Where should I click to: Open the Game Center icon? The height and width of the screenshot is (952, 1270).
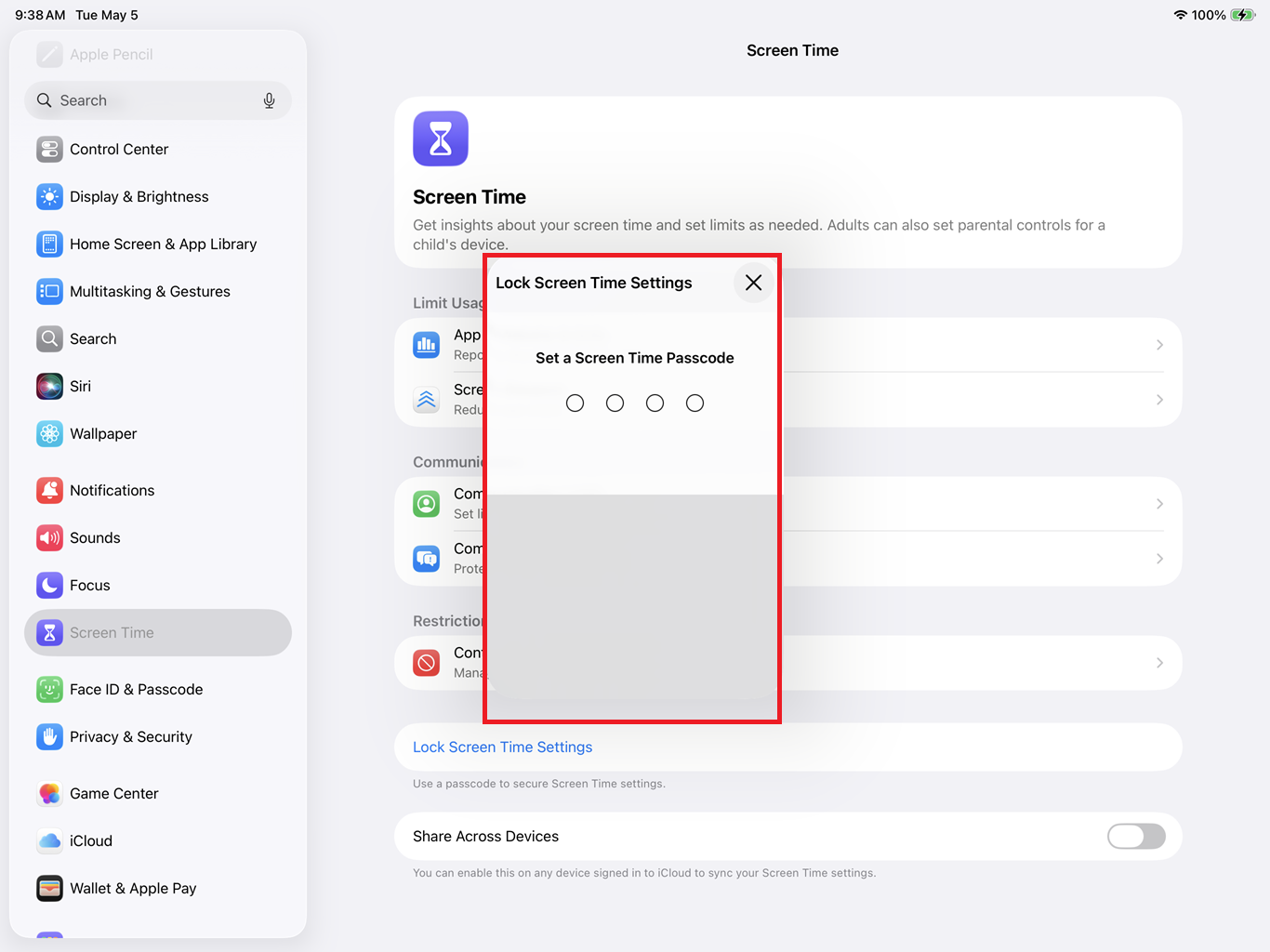[49, 793]
